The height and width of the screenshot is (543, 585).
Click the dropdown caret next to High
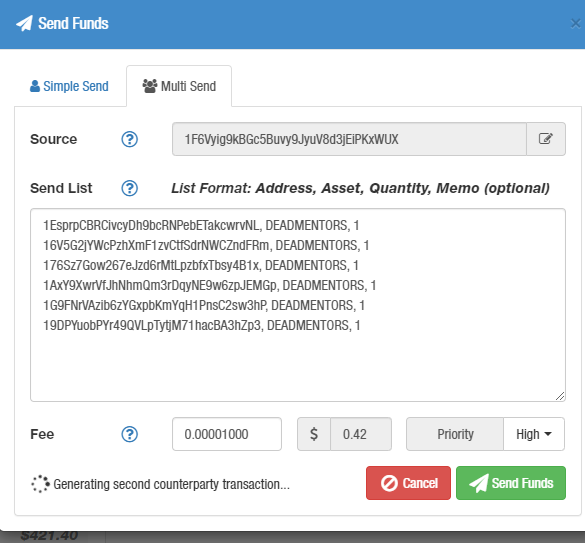(548, 434)
